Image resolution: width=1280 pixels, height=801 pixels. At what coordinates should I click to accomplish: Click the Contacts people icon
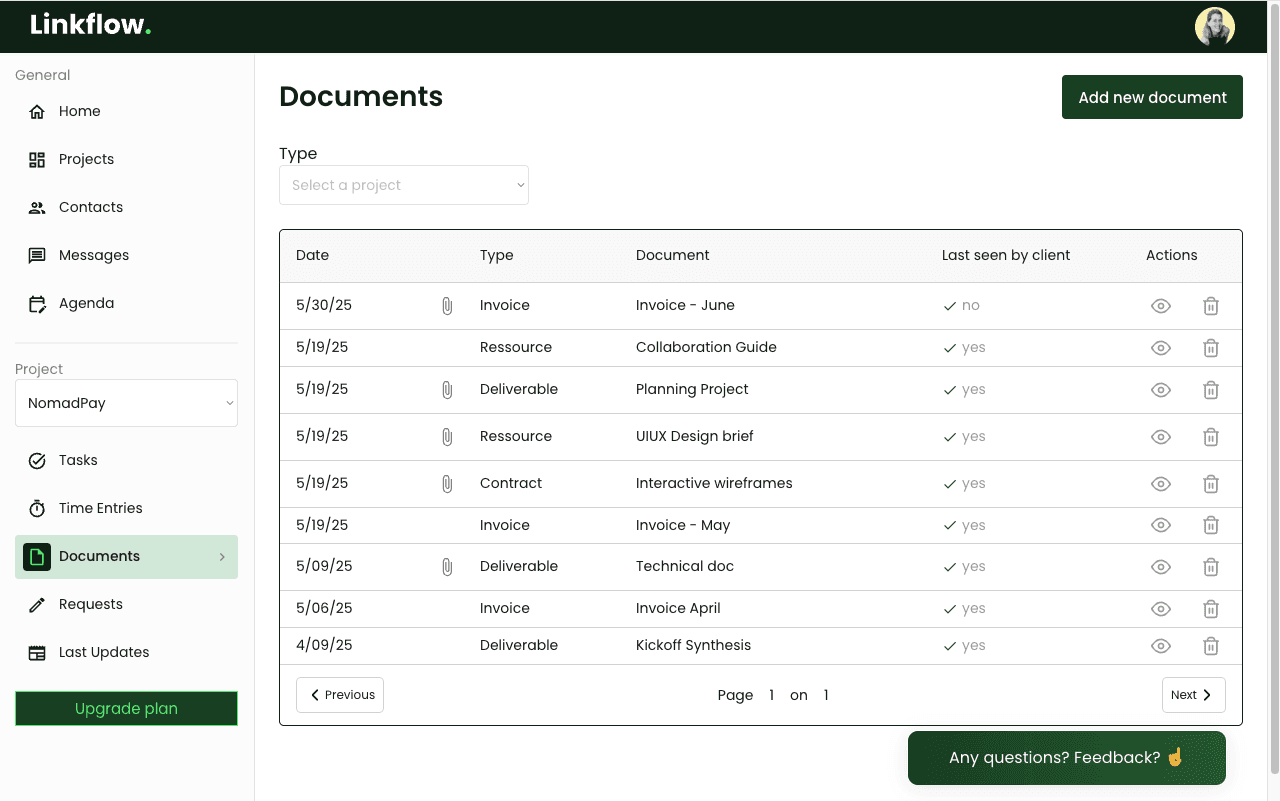37,207
